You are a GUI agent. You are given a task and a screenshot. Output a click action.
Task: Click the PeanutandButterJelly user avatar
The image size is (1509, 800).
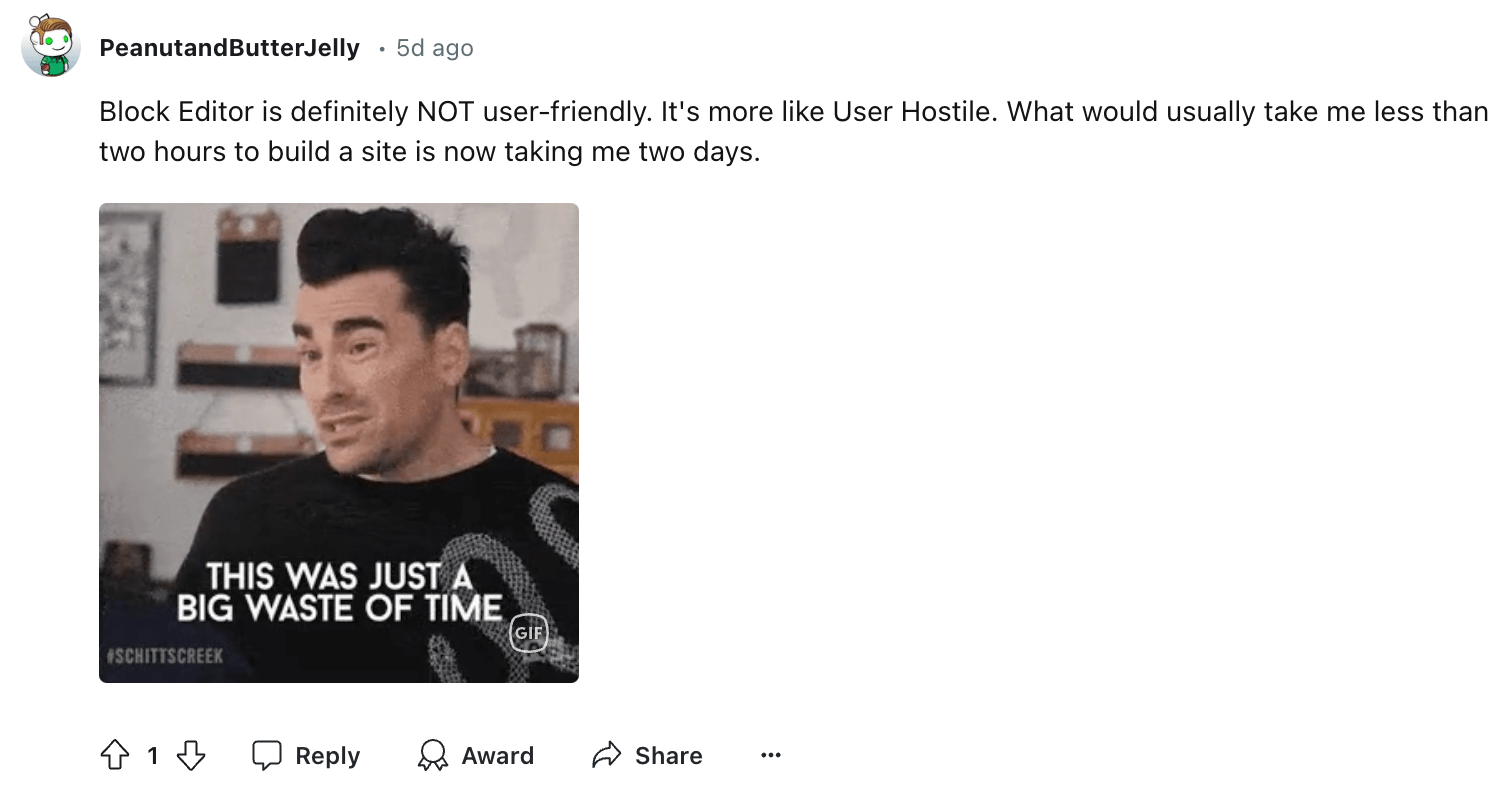click(x=51, y=47)
